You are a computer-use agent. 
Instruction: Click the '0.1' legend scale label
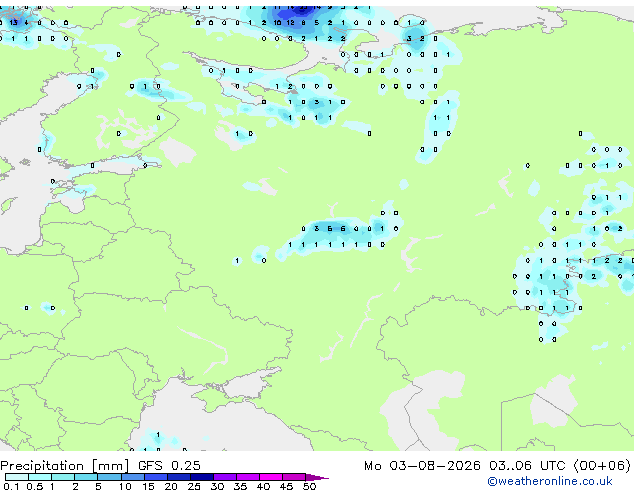[11, 486]
